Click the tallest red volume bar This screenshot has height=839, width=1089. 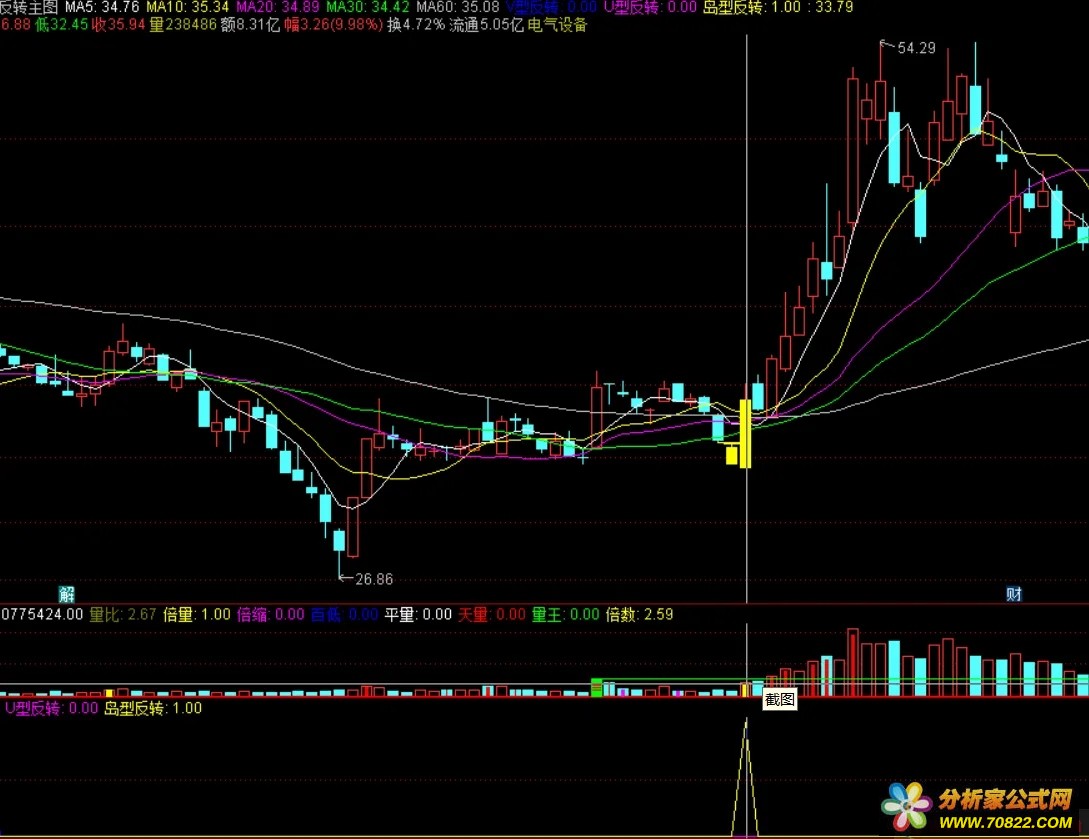pyautogui.click(x=852, y=663)
